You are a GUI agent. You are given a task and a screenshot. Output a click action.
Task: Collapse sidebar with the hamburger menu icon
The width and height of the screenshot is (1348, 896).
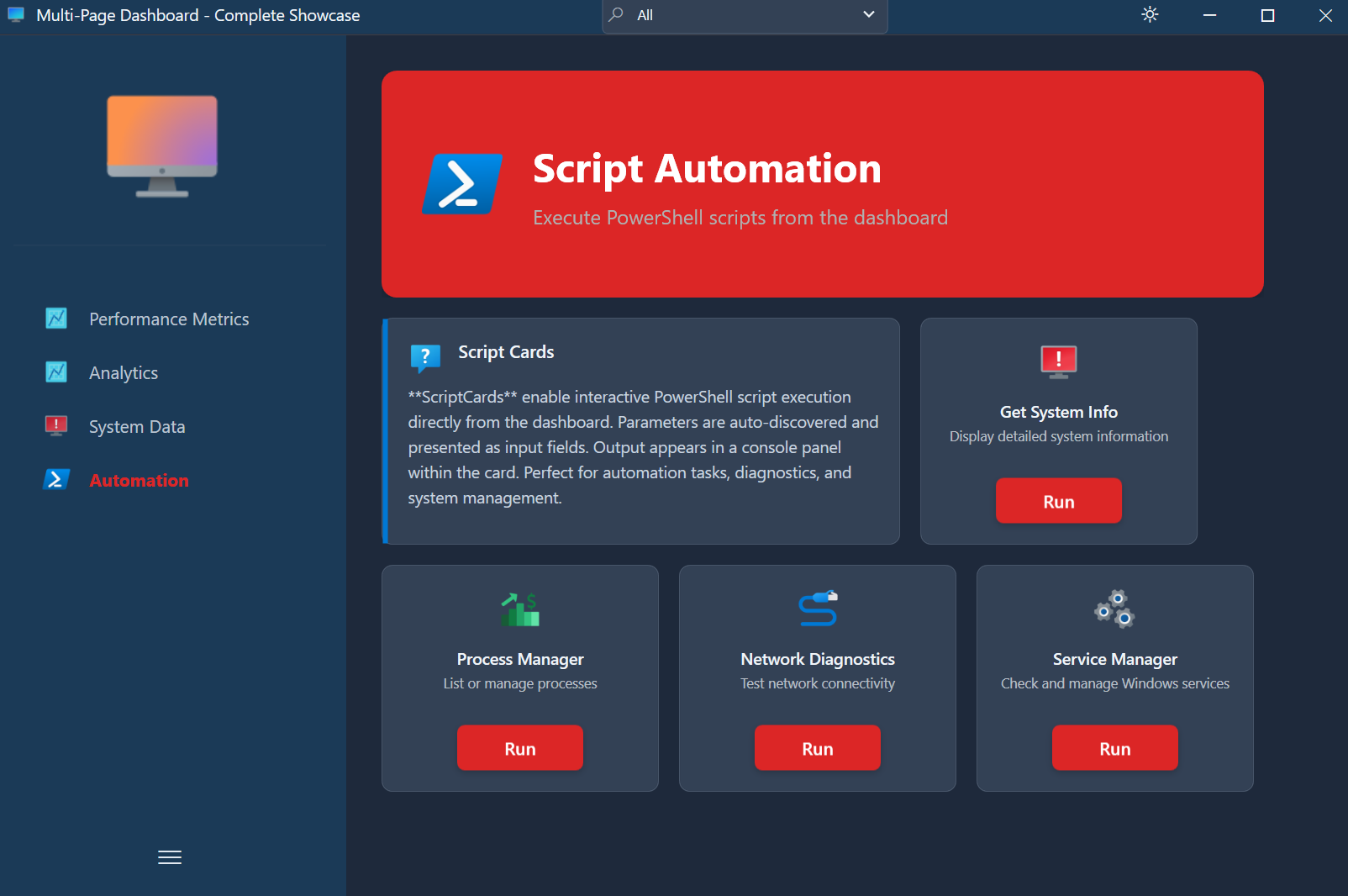click(x=170, y=857)
